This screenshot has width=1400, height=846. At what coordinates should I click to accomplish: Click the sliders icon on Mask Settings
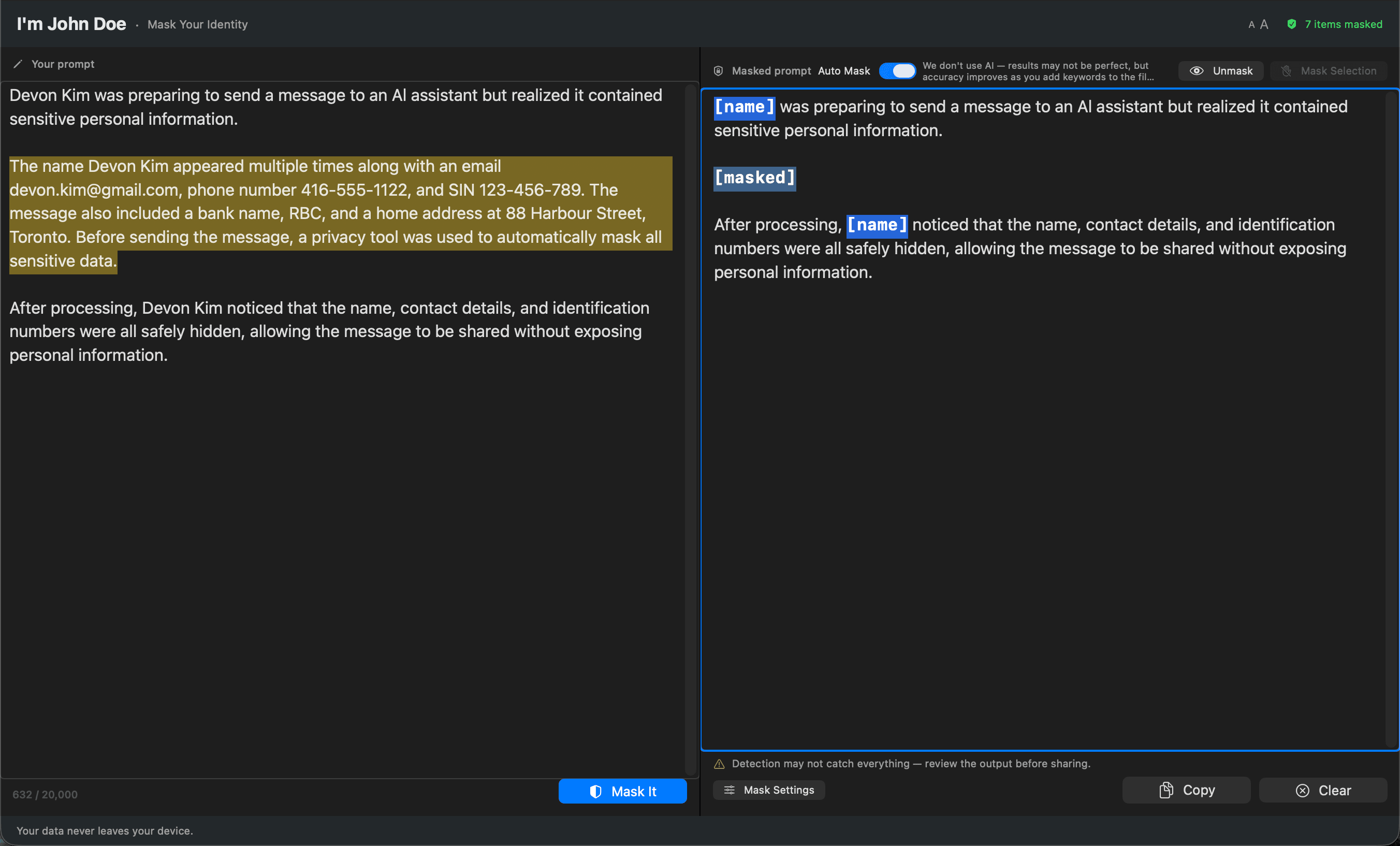[730, 790]
